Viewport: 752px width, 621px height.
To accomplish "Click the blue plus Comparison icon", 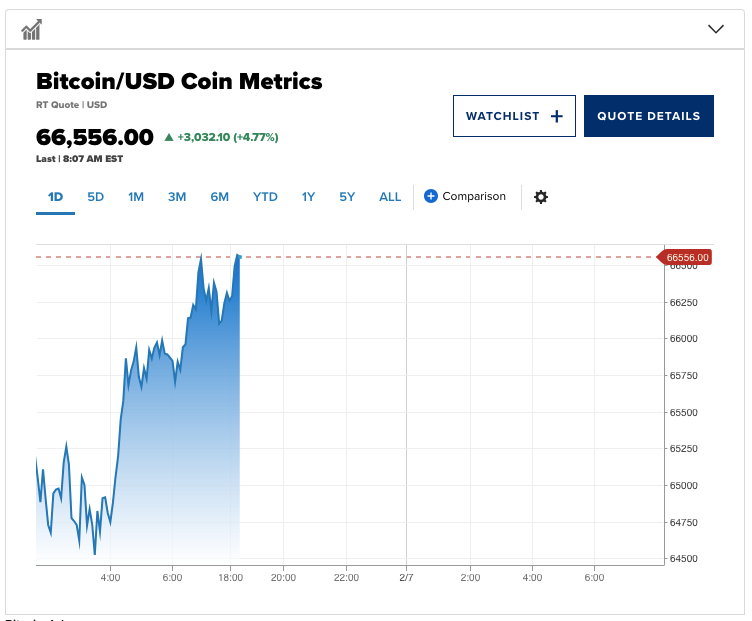I will coord(431,196).
